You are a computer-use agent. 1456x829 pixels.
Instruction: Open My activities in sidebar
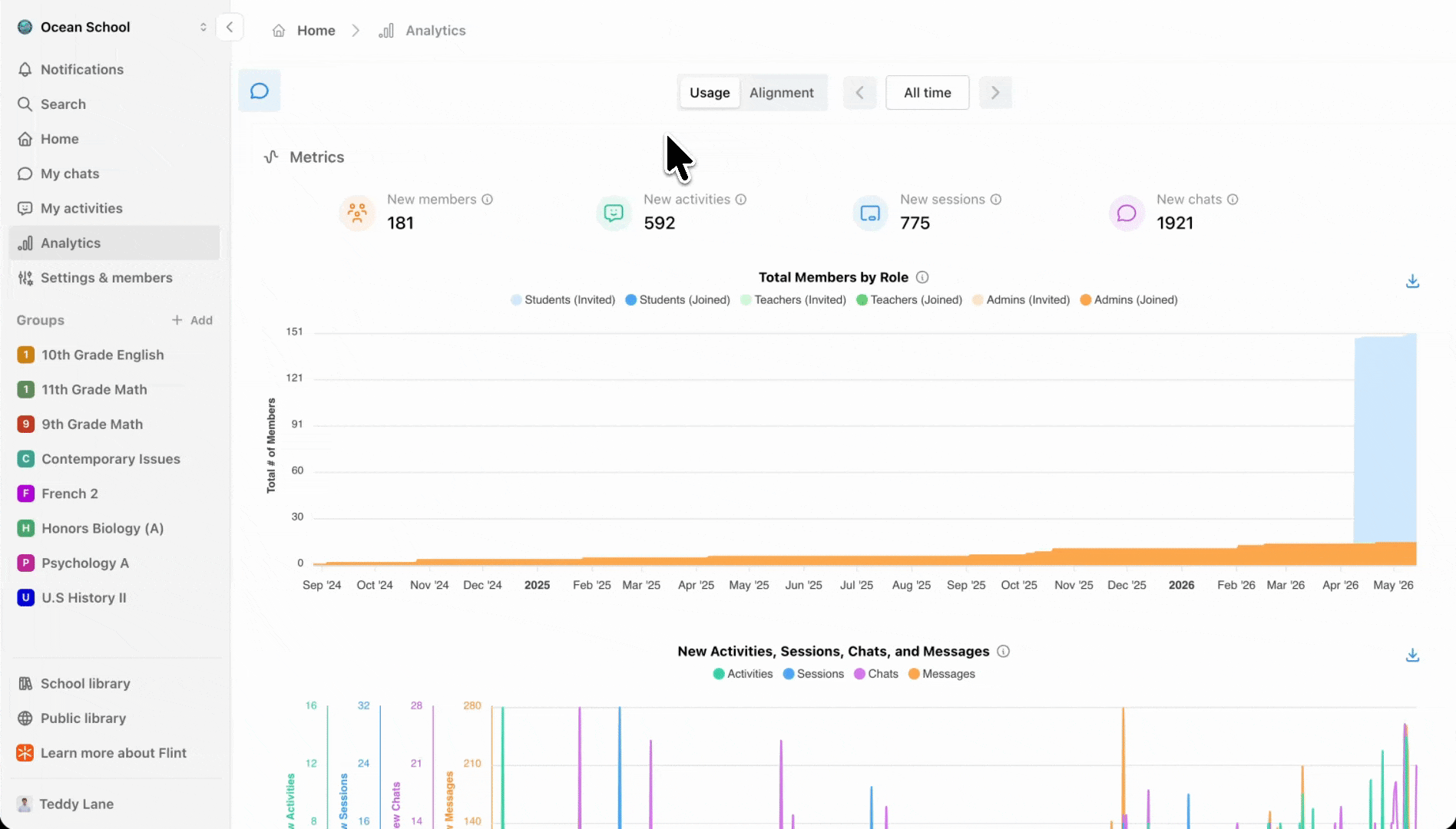(x=114, y=208)
